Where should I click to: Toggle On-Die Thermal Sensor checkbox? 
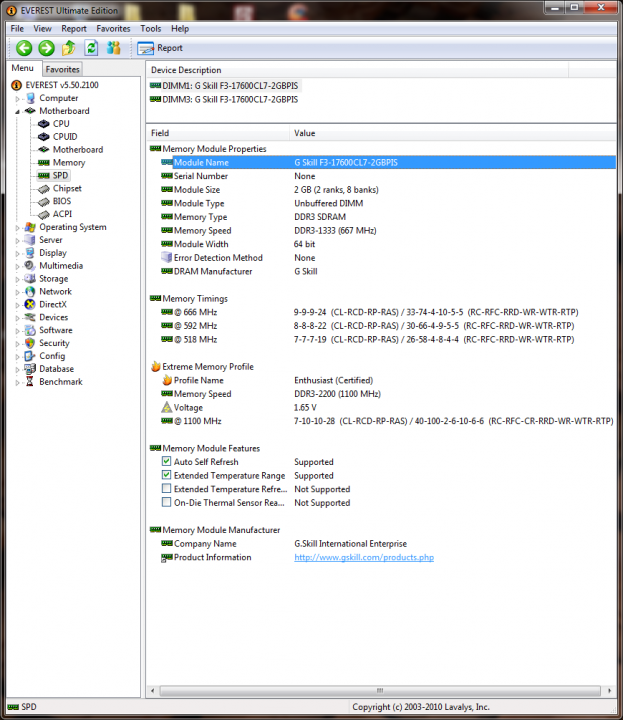point(167,502)
